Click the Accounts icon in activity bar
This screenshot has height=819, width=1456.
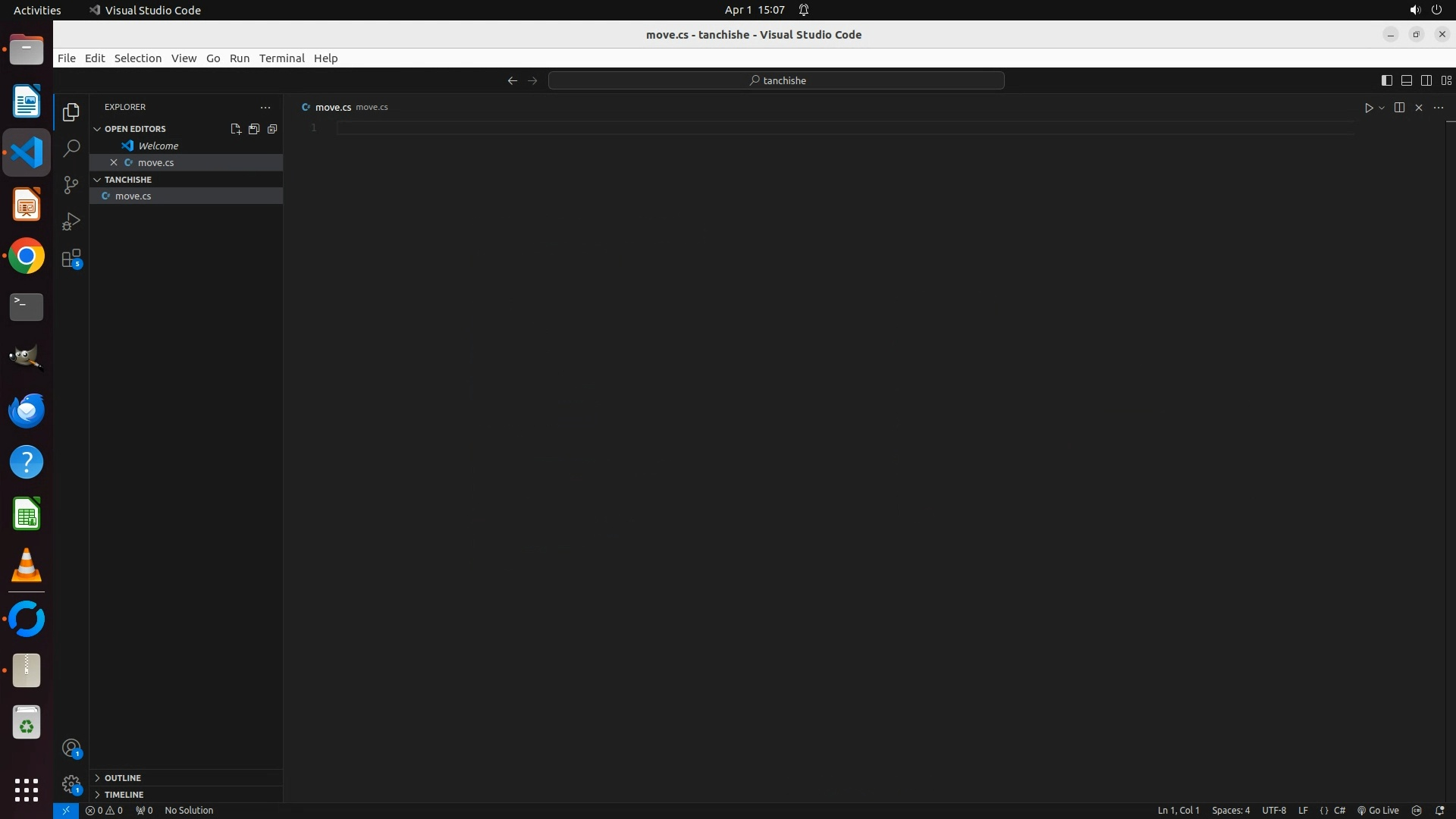[71, 749]
